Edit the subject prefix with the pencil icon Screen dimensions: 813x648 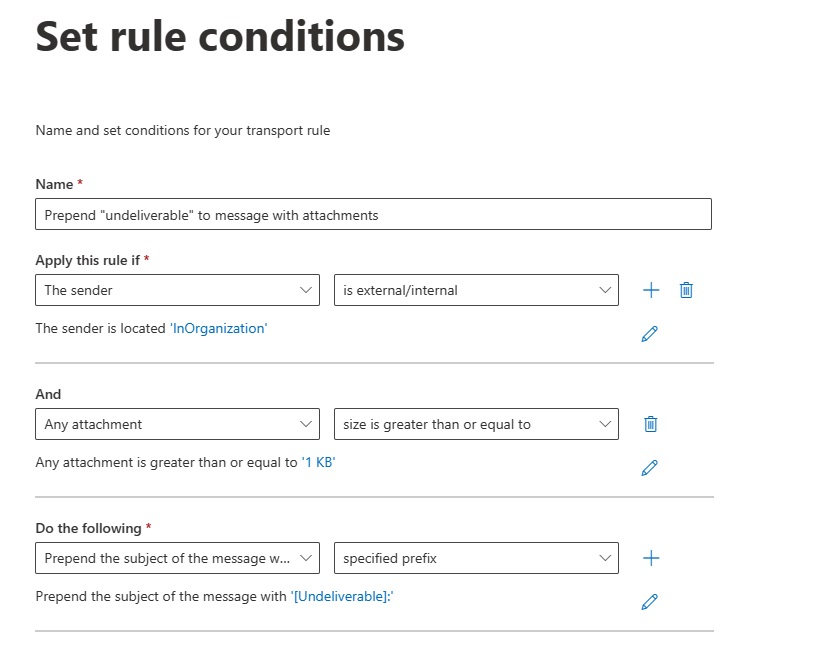tap(650, 601)
